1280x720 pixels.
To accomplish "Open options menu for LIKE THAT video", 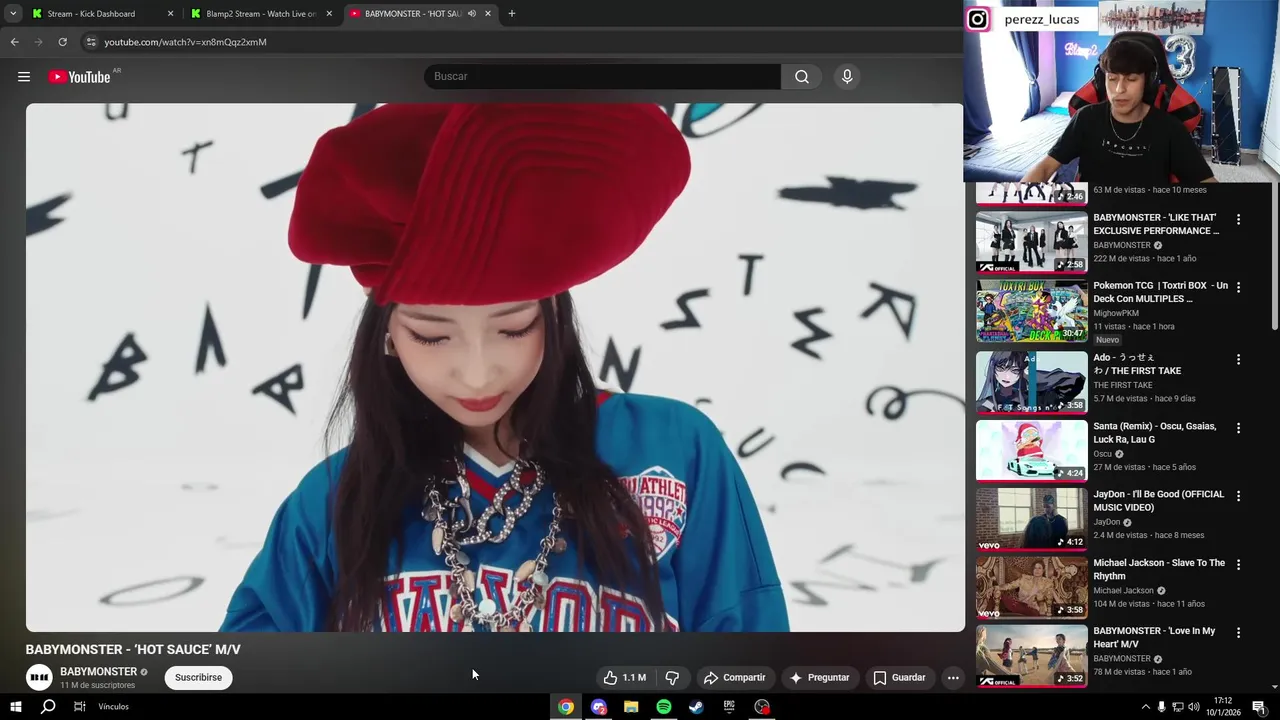I will pos(1238,219).
